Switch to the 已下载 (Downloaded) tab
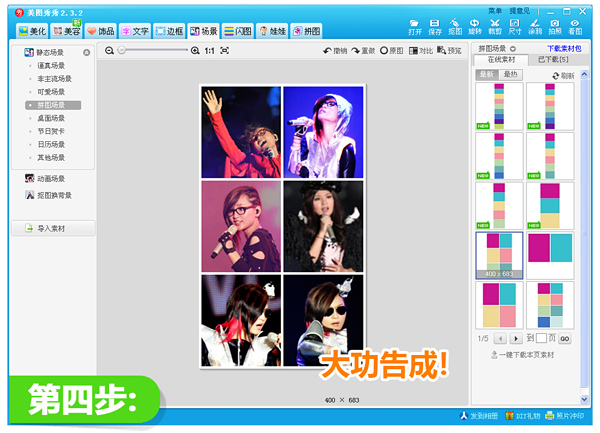This screenshot has width=600, height=433. (552, 61)
